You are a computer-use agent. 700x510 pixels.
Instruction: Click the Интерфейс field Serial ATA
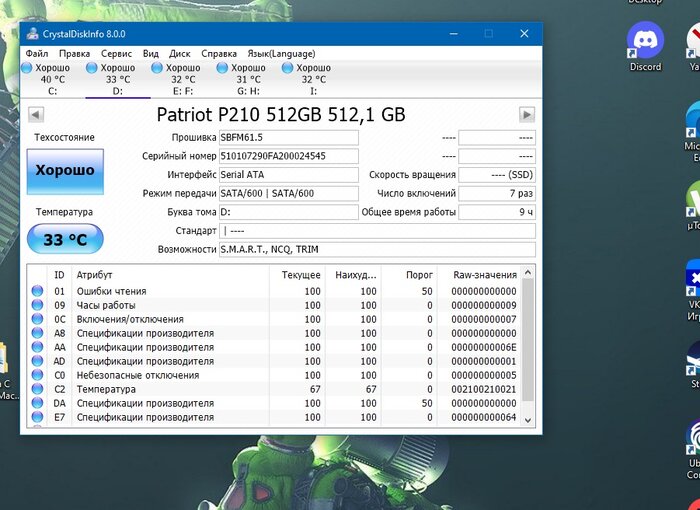[x=288, y=175]
